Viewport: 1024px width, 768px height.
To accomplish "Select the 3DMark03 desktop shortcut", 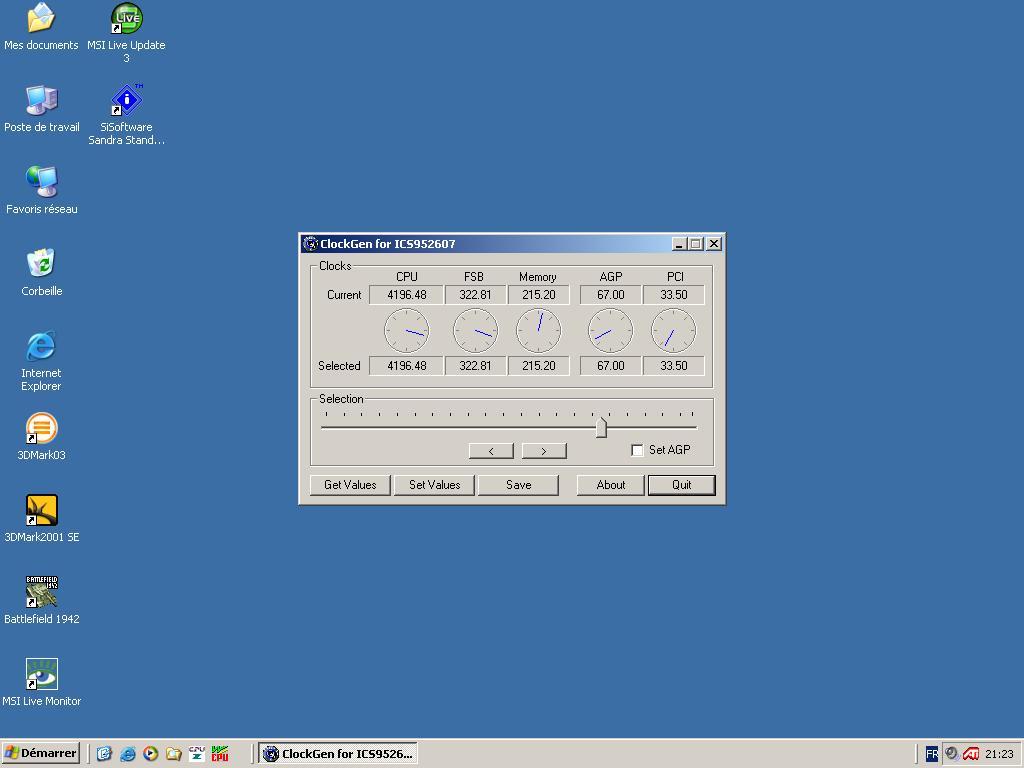I will (x=42, y=428).
